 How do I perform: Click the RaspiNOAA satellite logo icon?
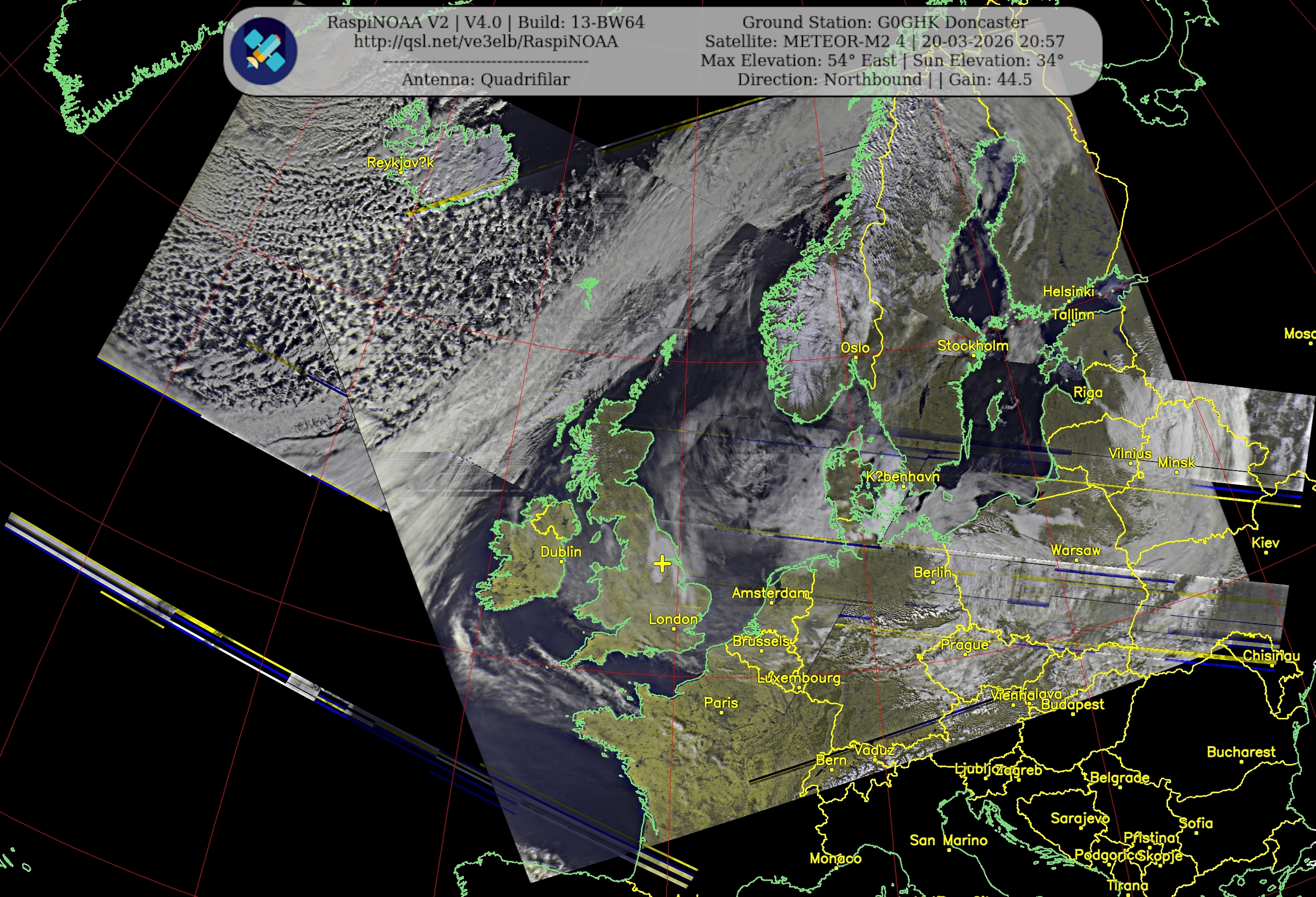coord(264,51)
